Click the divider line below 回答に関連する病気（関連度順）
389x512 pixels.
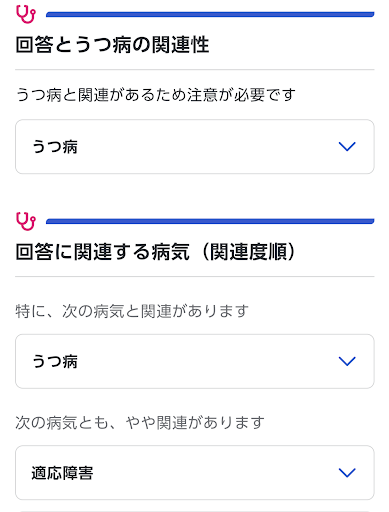195,276
